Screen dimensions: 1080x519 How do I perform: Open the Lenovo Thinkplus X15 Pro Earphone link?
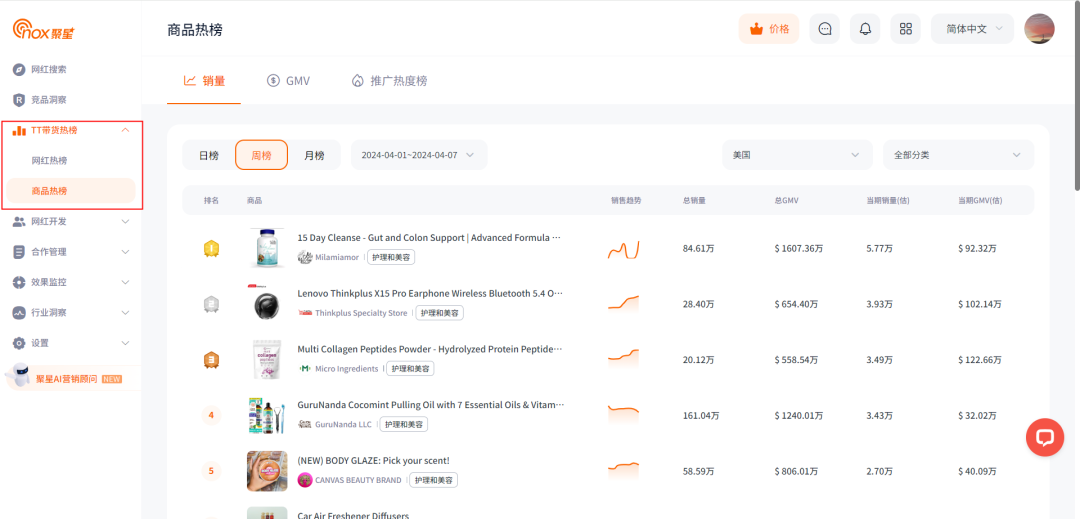coord(430,293)
